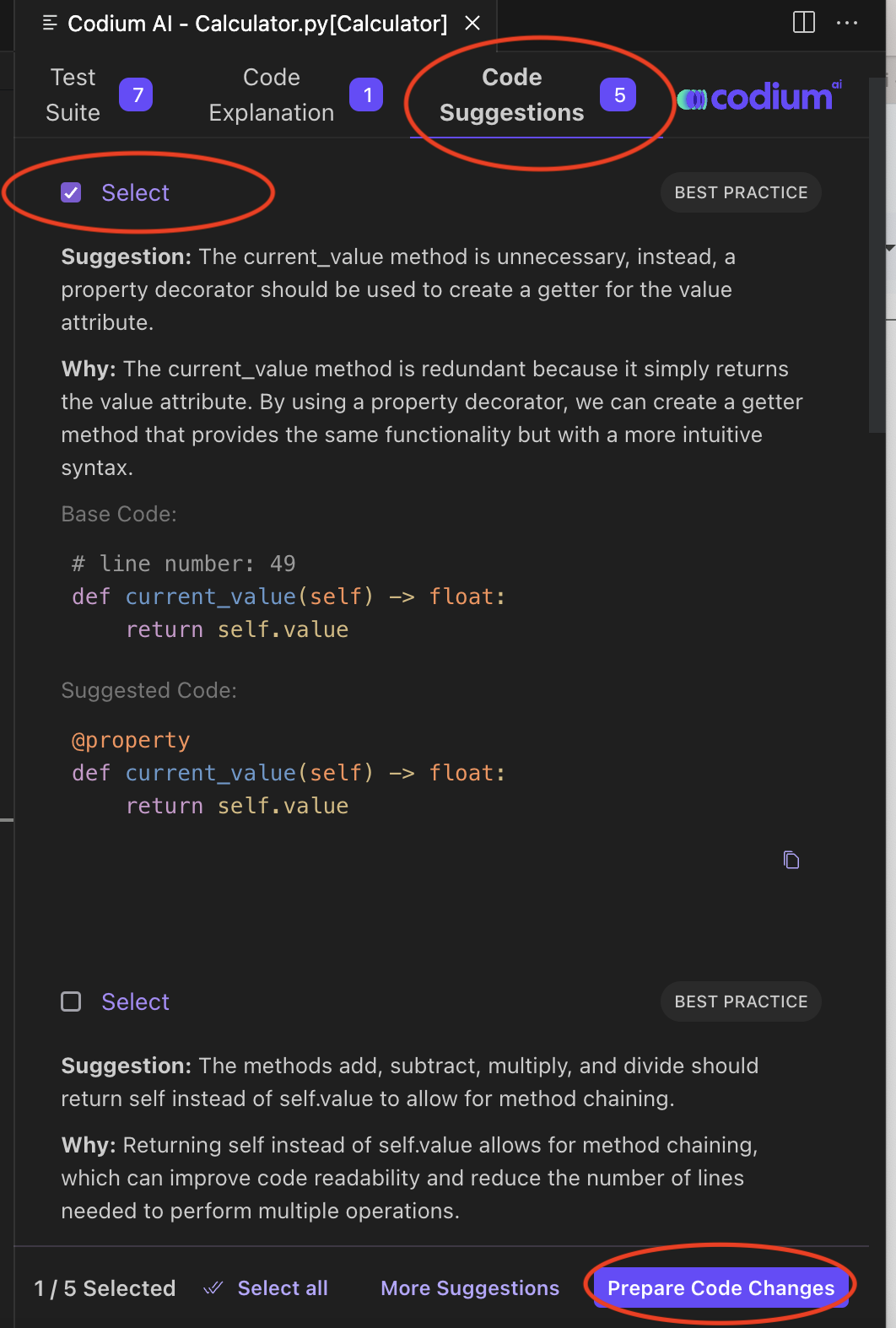This screenshot has width=896, height=1328.
Task: Click the BEST PRACTICE tag on first suggestion
Action: pyautogui.click(x=741, y=192)
